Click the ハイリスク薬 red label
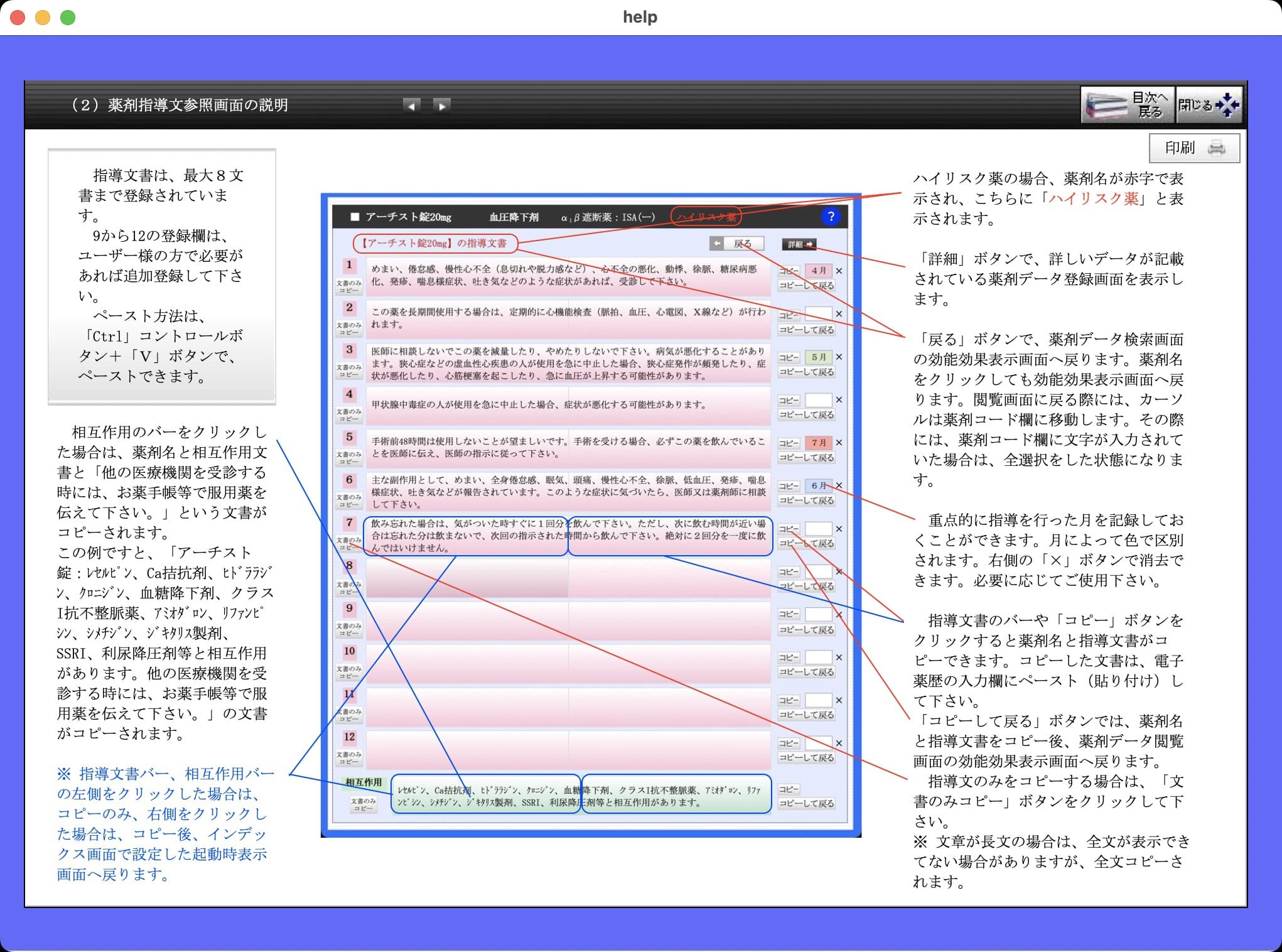The image size is (1282, 952). pyautogui.click(x=708, y=216)
